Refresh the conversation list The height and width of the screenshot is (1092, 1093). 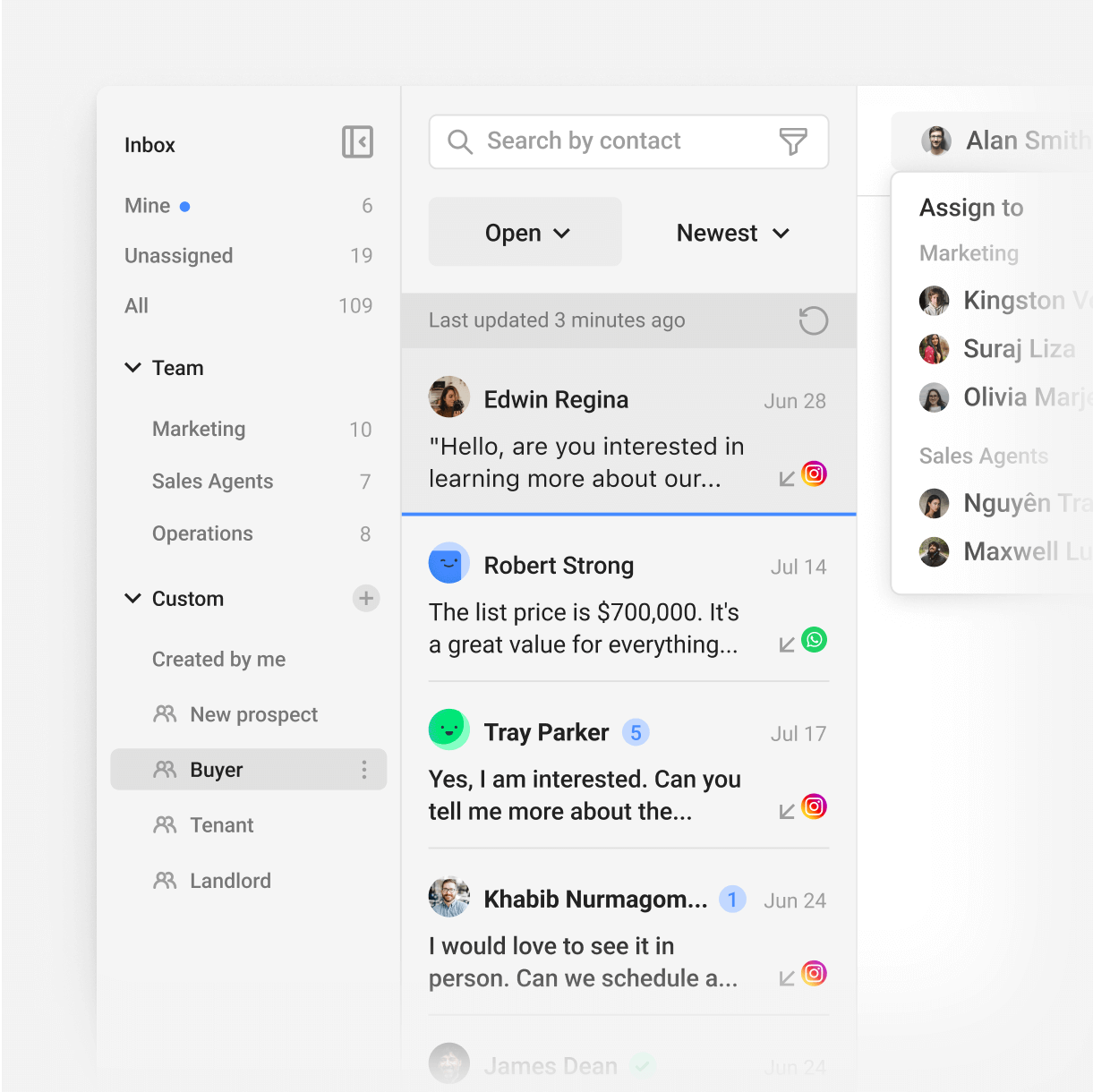tap(813, 320)
